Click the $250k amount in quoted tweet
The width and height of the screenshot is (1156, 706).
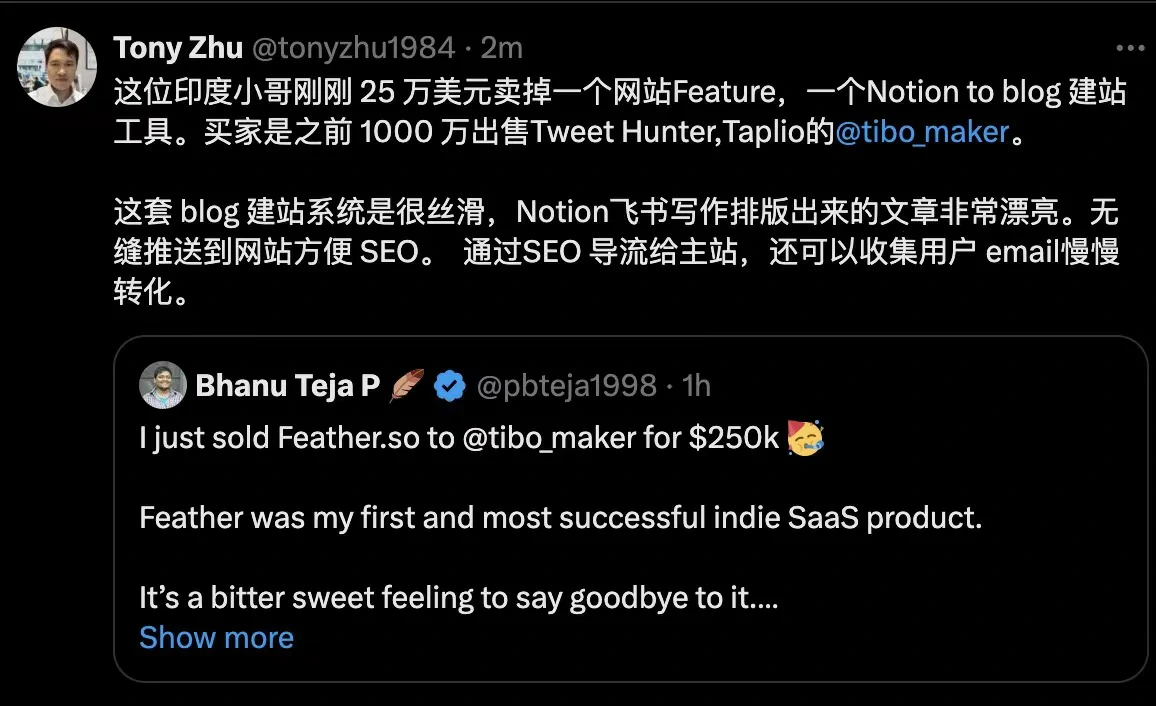tap(733, 439)
